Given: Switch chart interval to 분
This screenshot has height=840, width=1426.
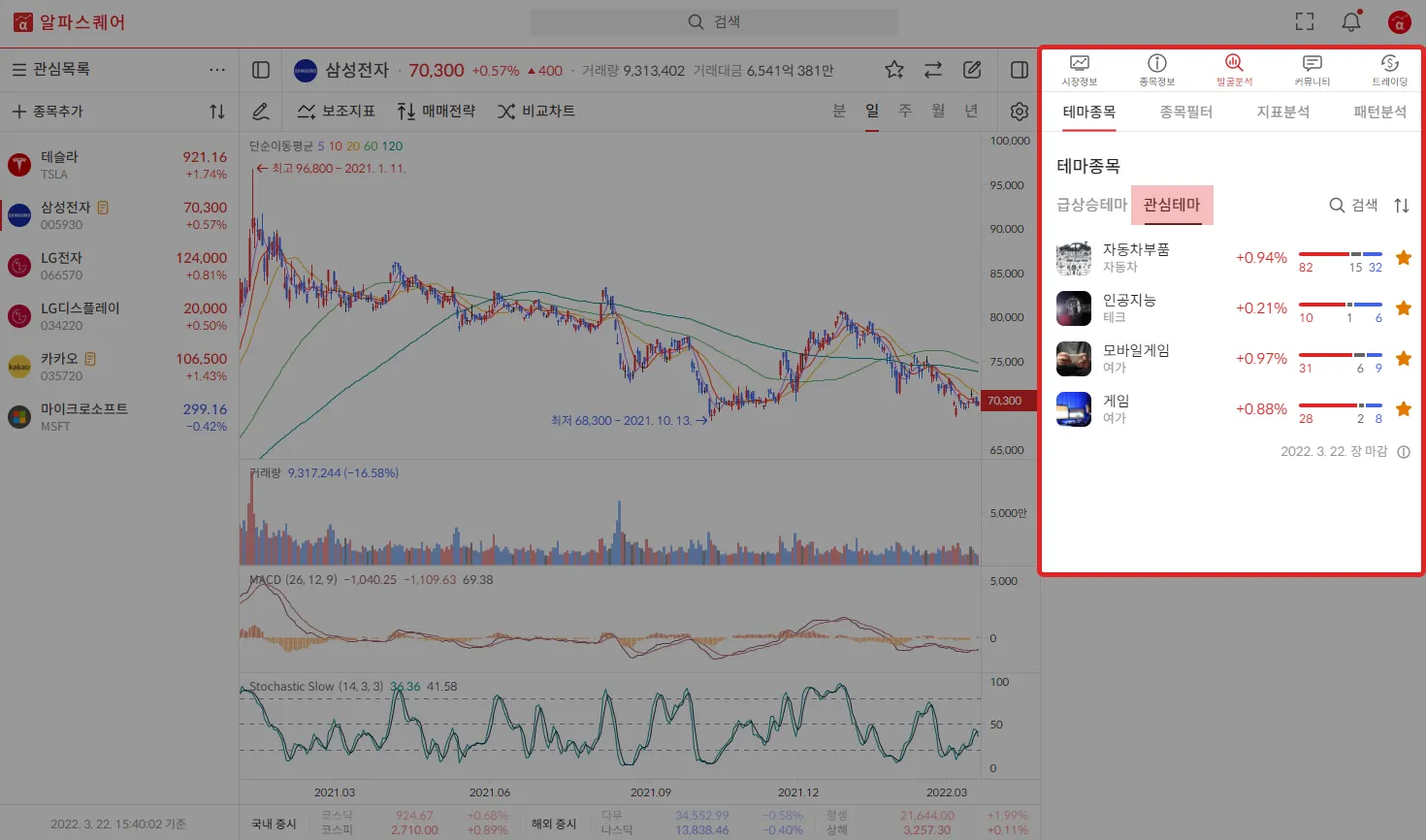Looking at the screenshot, I should [x=839, y=111].
